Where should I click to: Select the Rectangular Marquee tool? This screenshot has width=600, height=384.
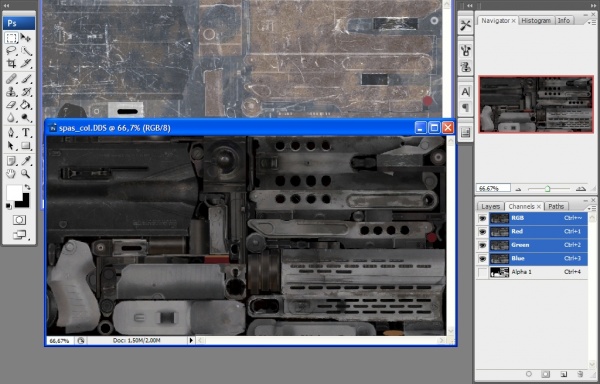point(11,37)
